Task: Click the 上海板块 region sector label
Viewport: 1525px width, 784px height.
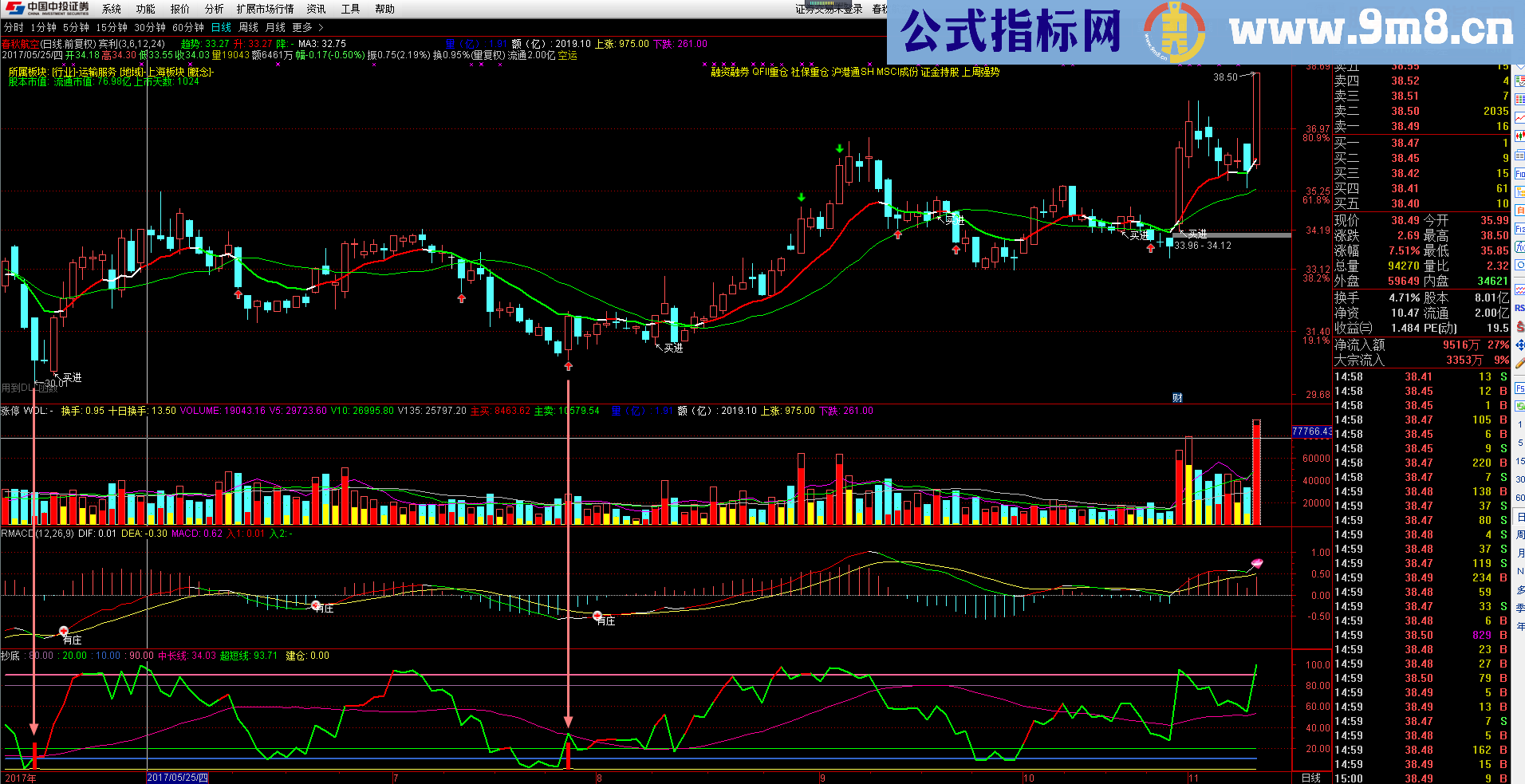Action: pyautogui.click(x=166, y=72)
